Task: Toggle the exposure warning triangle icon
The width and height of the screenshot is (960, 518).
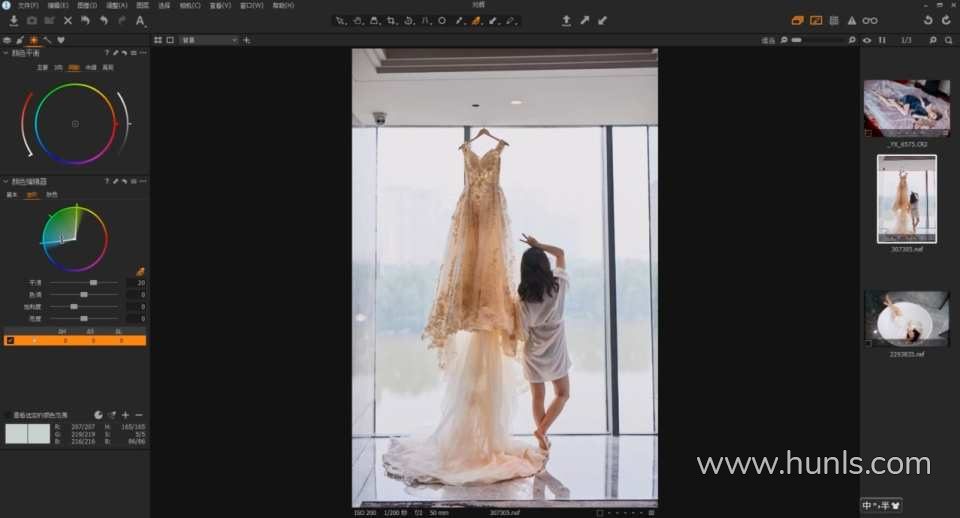Action: pos(852,21)
